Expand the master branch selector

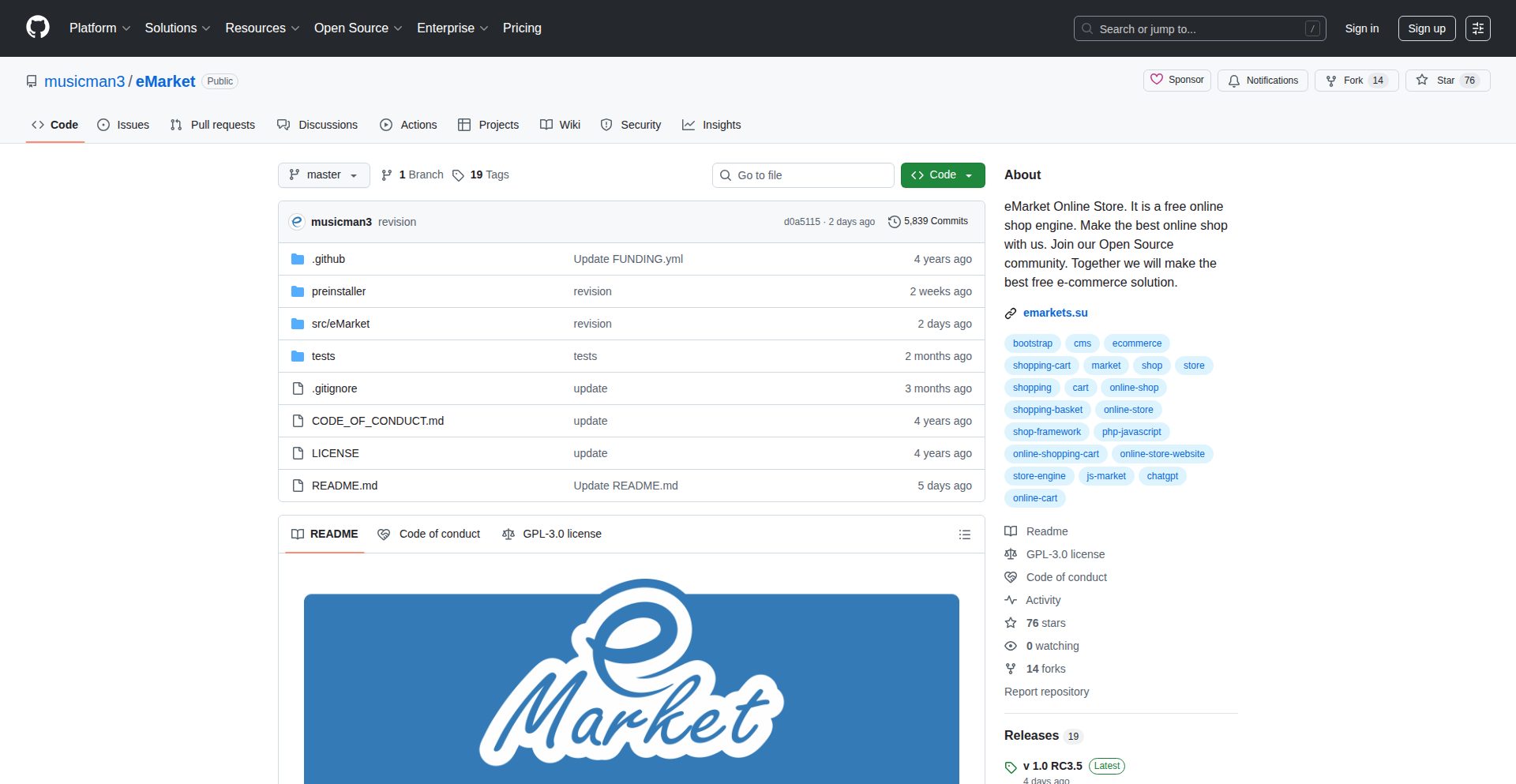(323, 174)
